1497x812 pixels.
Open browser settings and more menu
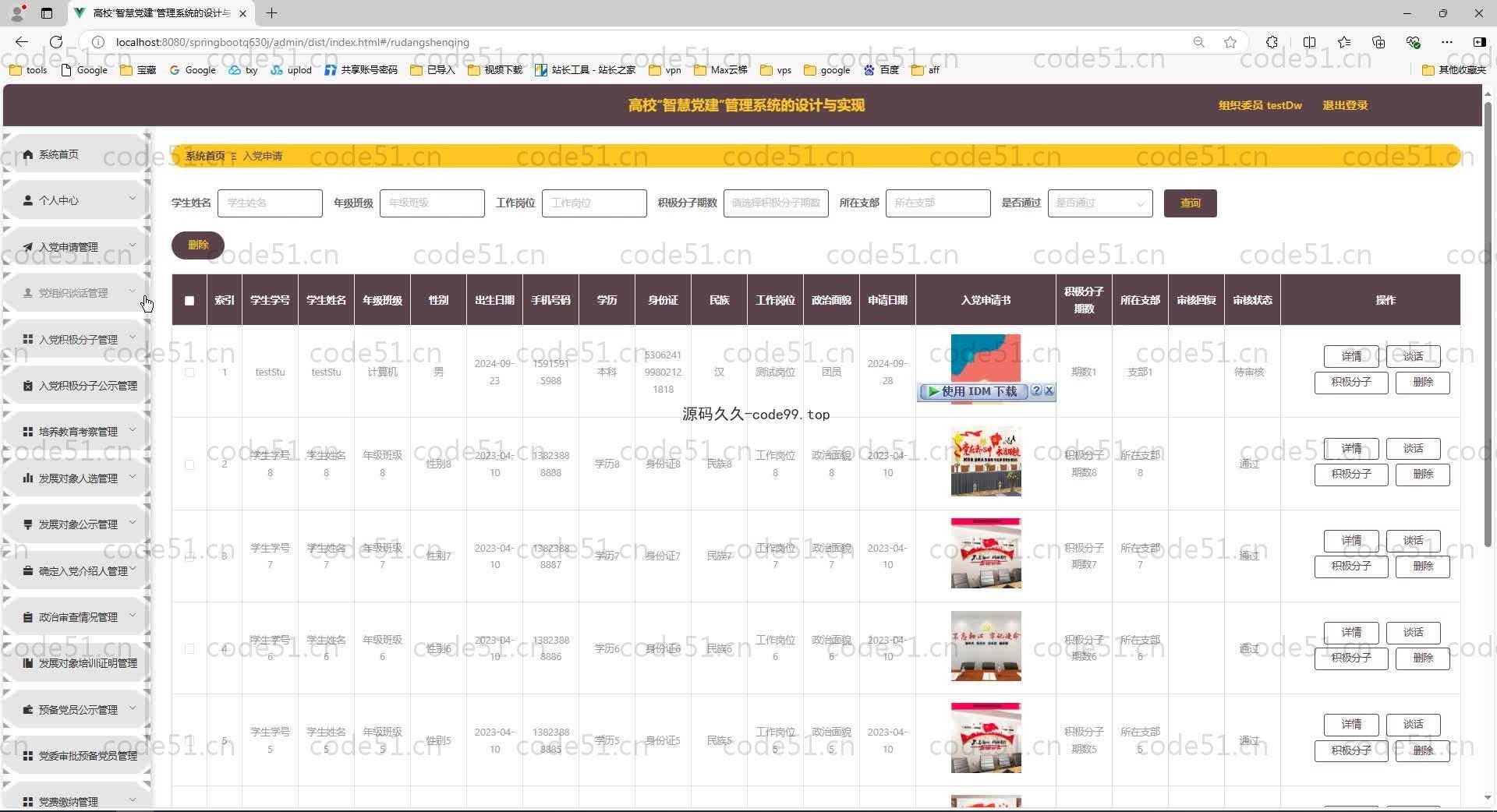click(x=1447, y=42)
